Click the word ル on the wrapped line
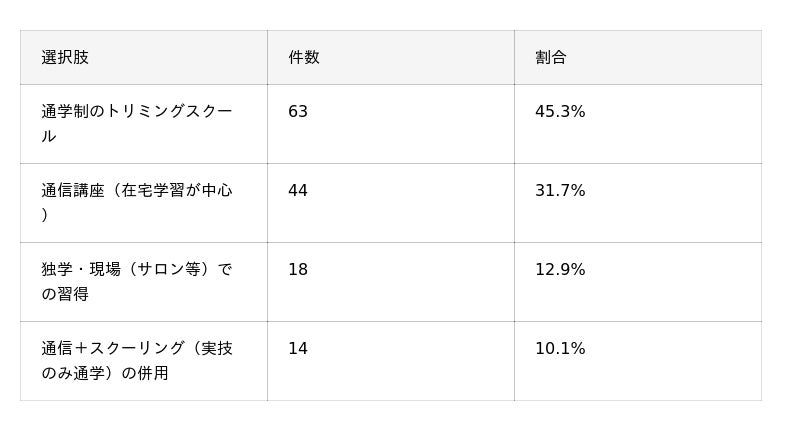The width and height of the screenshot is (800, 431). [49, 136]
